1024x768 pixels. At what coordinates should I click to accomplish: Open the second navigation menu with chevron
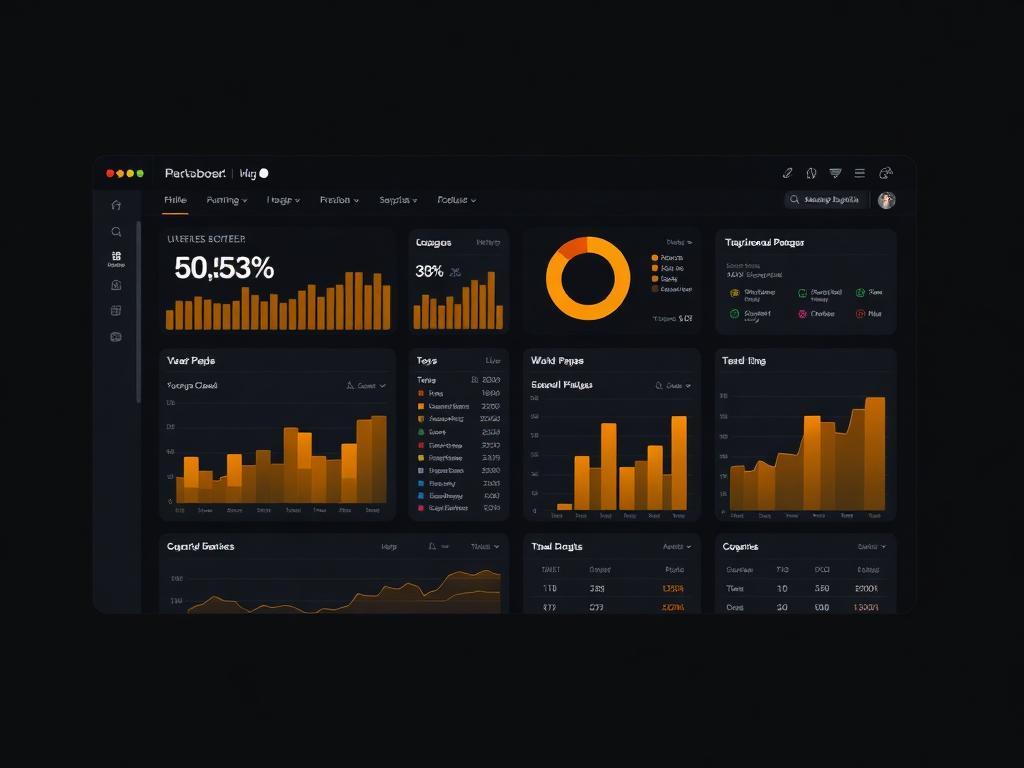pos(227,200)
